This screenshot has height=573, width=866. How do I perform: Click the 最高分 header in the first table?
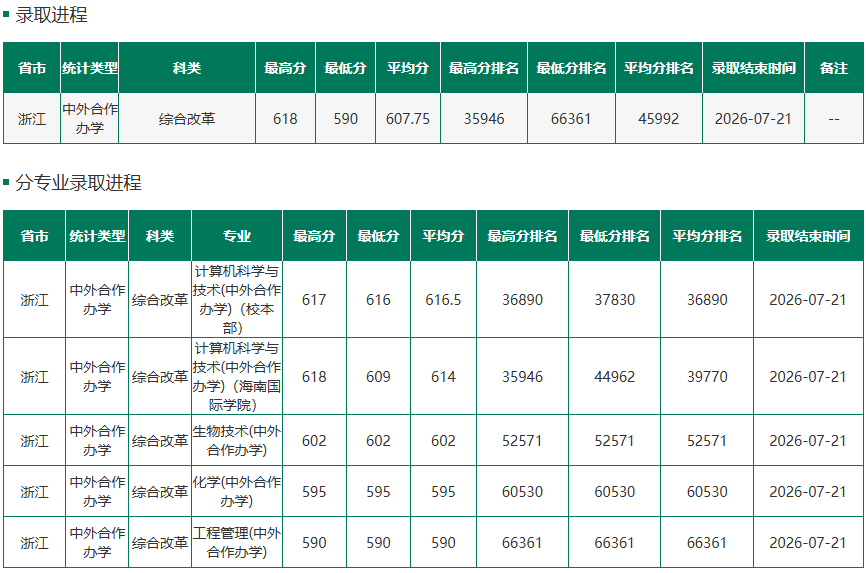pyautogui.click(x=285, y=68)
